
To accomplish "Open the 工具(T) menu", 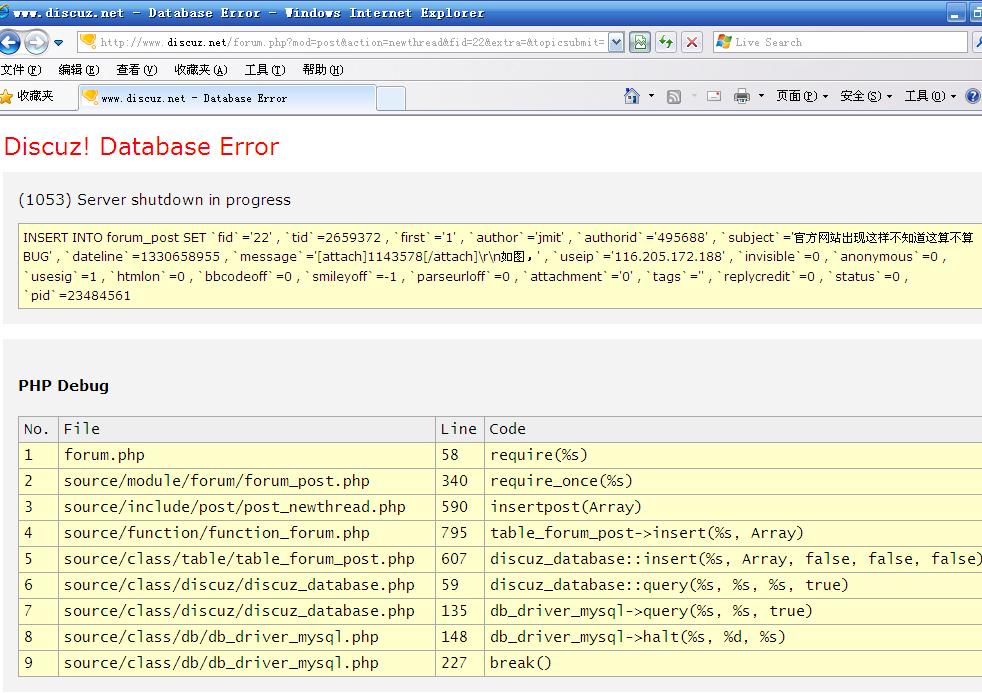I will pos(265,69).
